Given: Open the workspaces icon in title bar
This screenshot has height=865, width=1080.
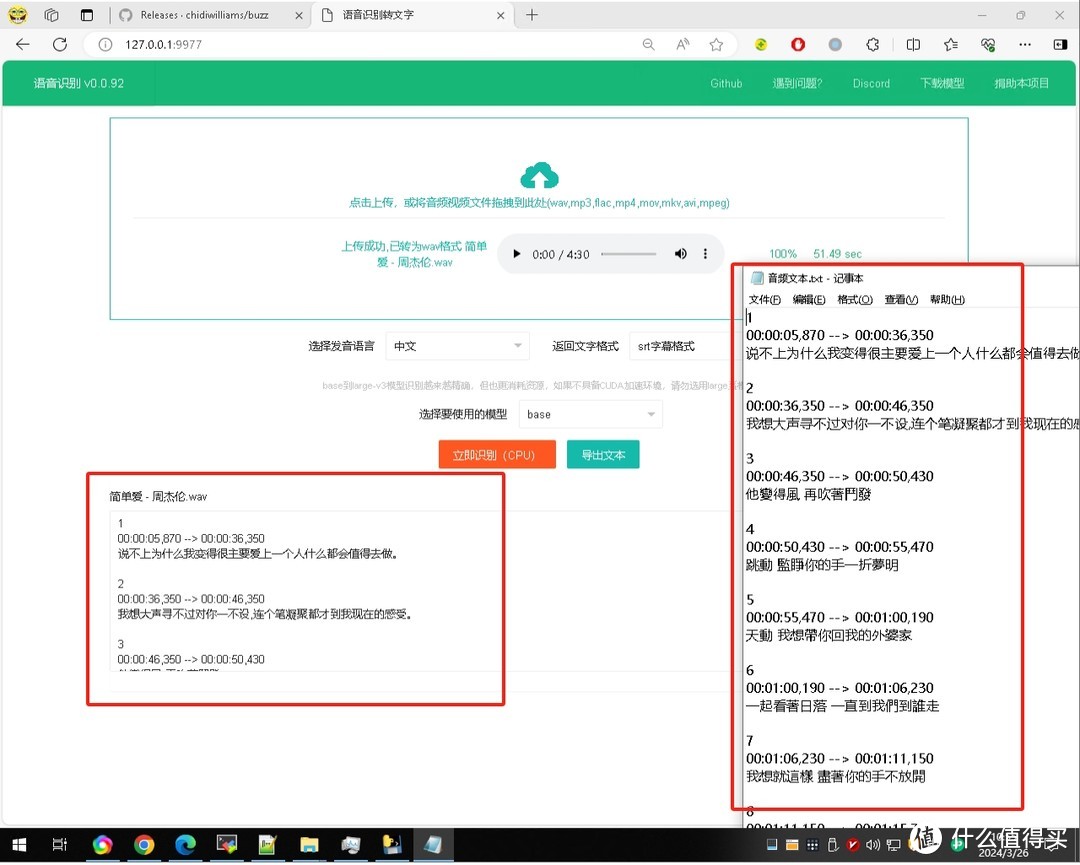Looking at the screenshot, I should (52, 15).
